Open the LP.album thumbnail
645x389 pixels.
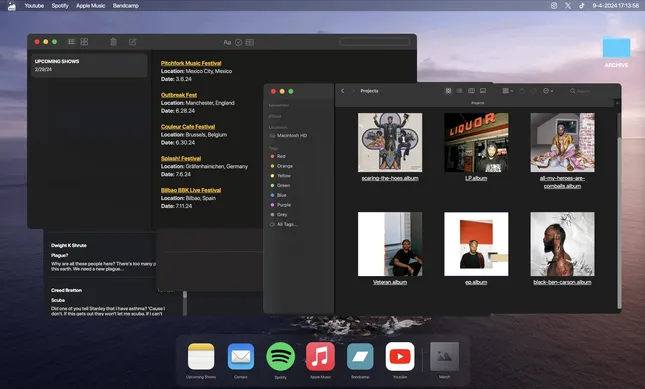coord(476,143)
